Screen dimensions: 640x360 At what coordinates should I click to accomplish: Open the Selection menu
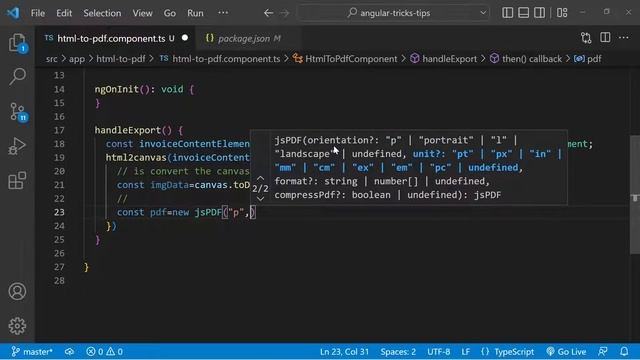(102, 13)
